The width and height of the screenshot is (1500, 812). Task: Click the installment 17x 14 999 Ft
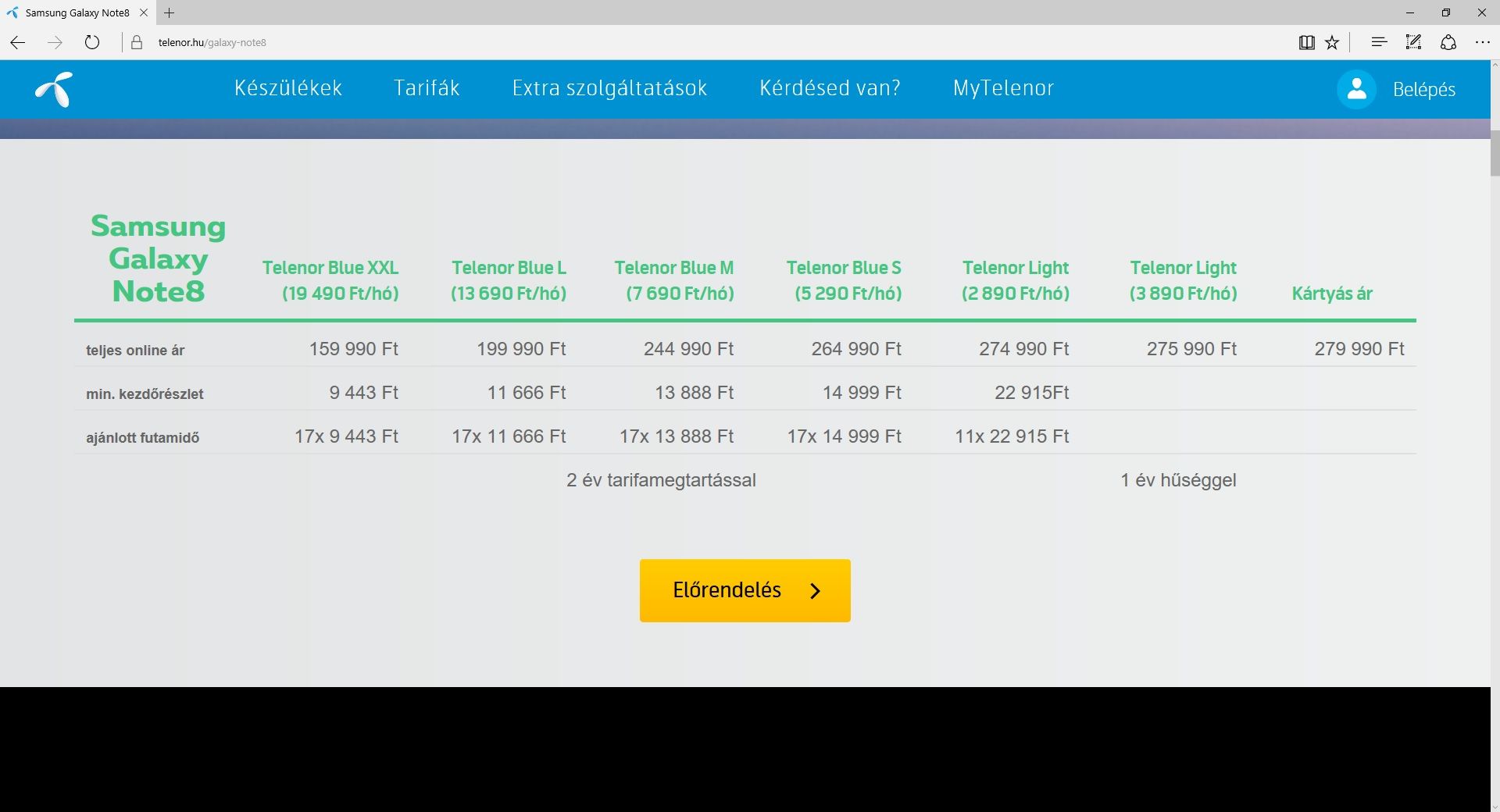844,436
